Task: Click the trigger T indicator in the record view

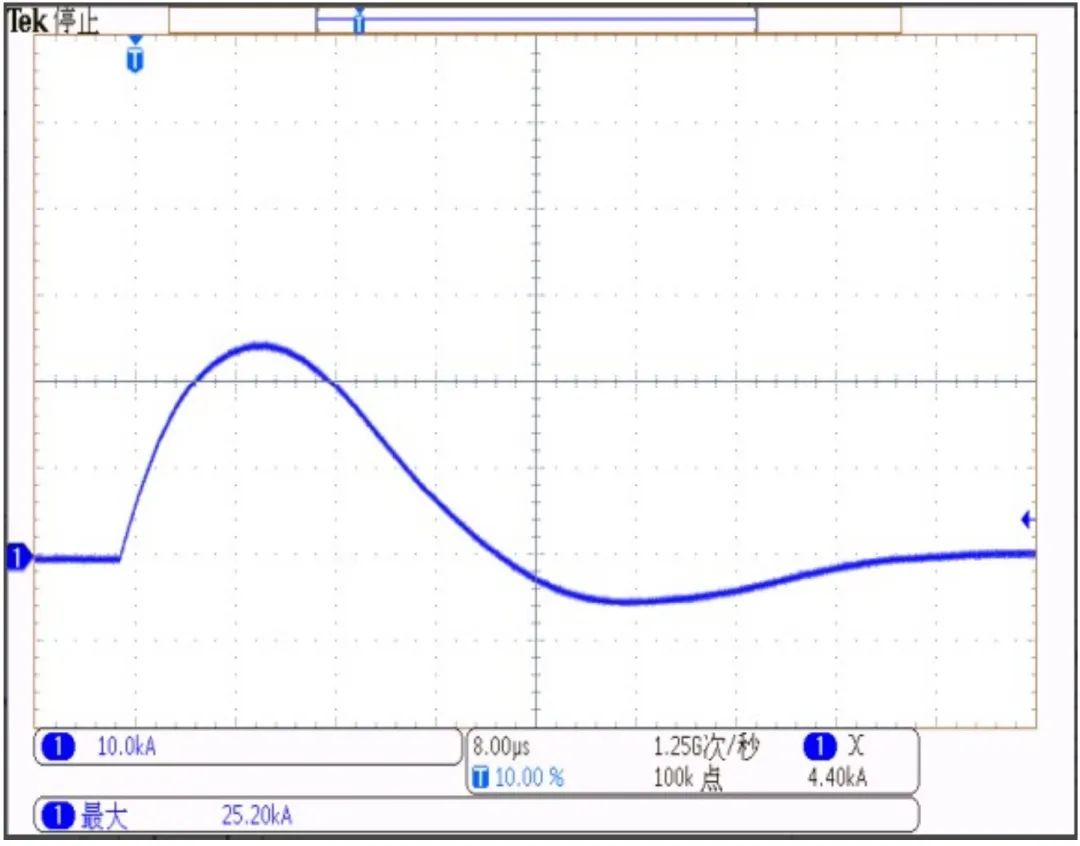Action: click(x=357, y=19)
